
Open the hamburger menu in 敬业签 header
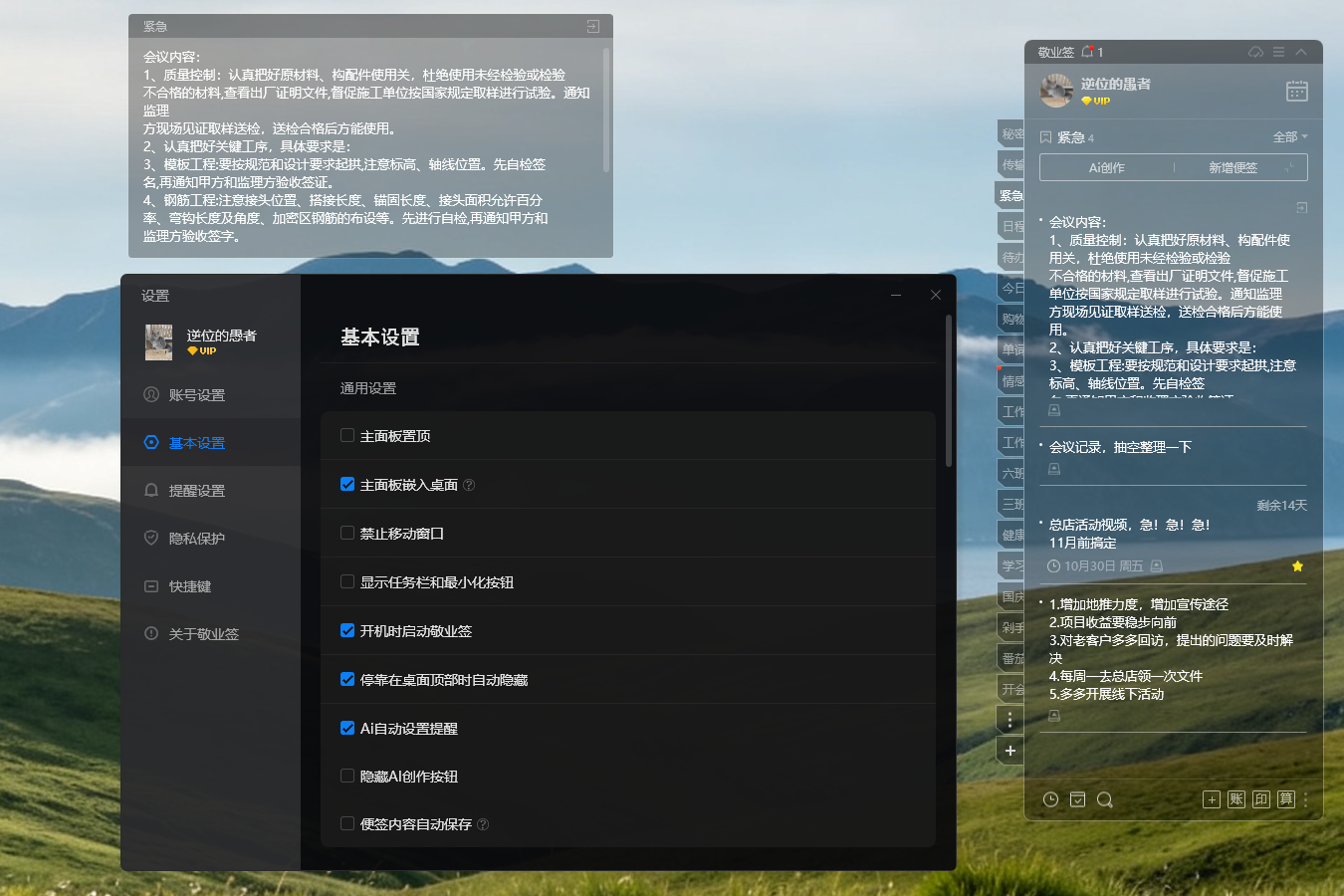pyautogui.click(x=1278, y=52)
